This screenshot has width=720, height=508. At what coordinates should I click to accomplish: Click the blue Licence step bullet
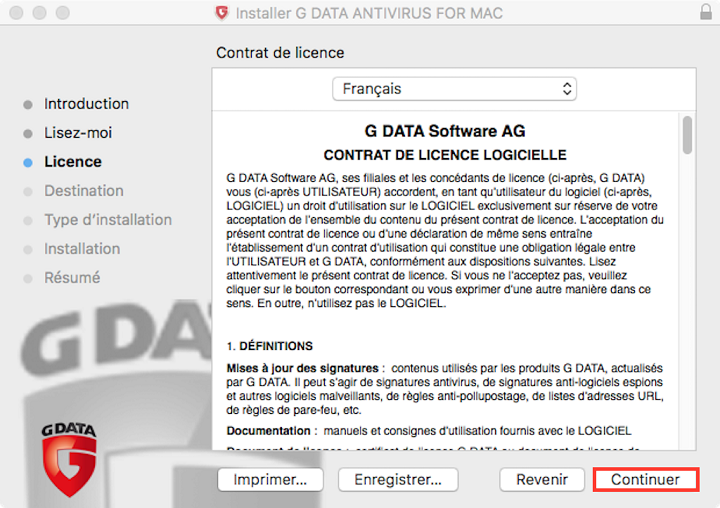point(28,163)
